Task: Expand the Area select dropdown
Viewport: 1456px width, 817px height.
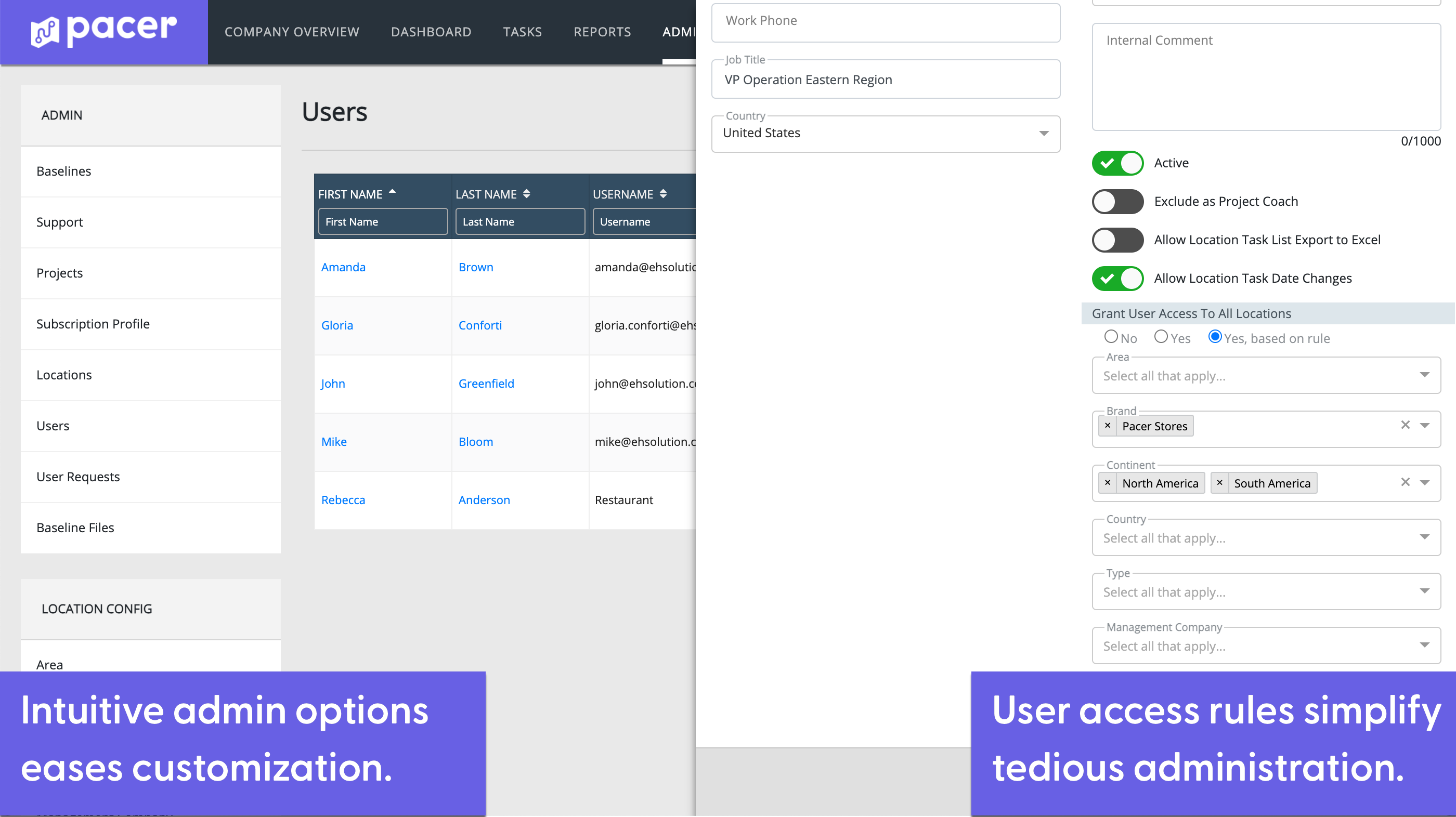Action: pyautogui.click(x=1266, y=376)
